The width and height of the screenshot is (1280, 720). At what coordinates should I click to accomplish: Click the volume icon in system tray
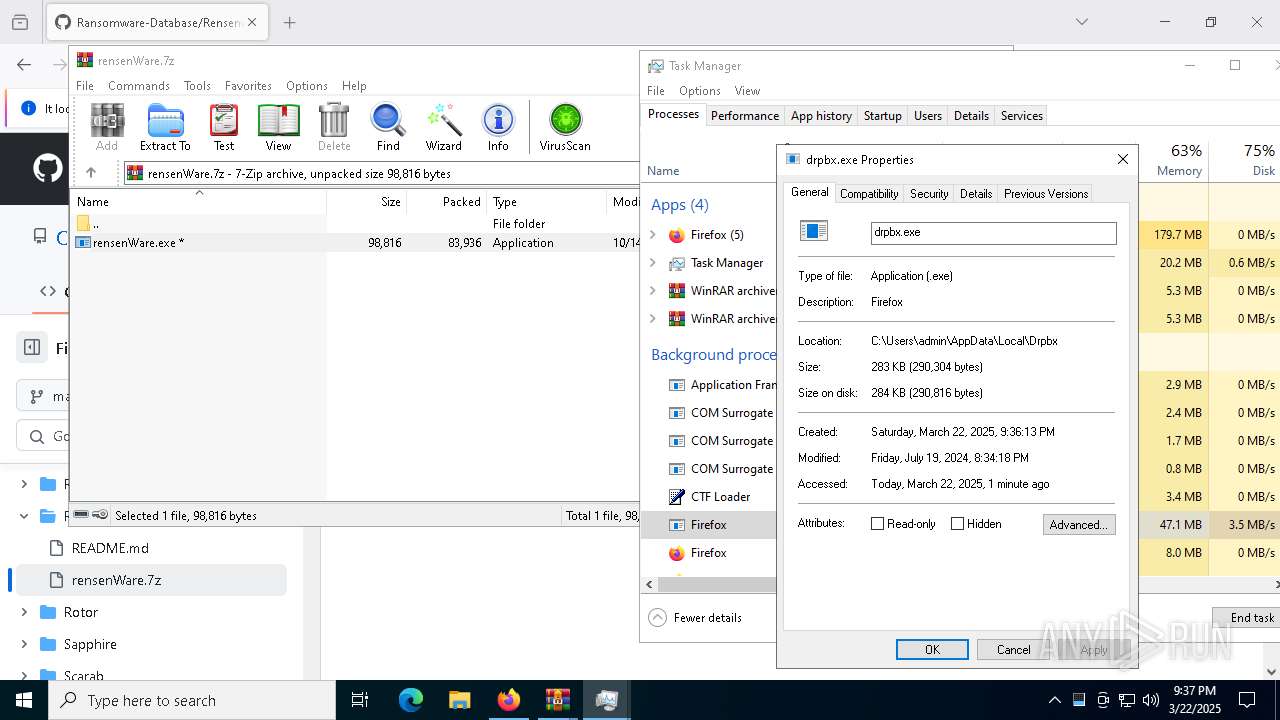(x=1150, y=700)
